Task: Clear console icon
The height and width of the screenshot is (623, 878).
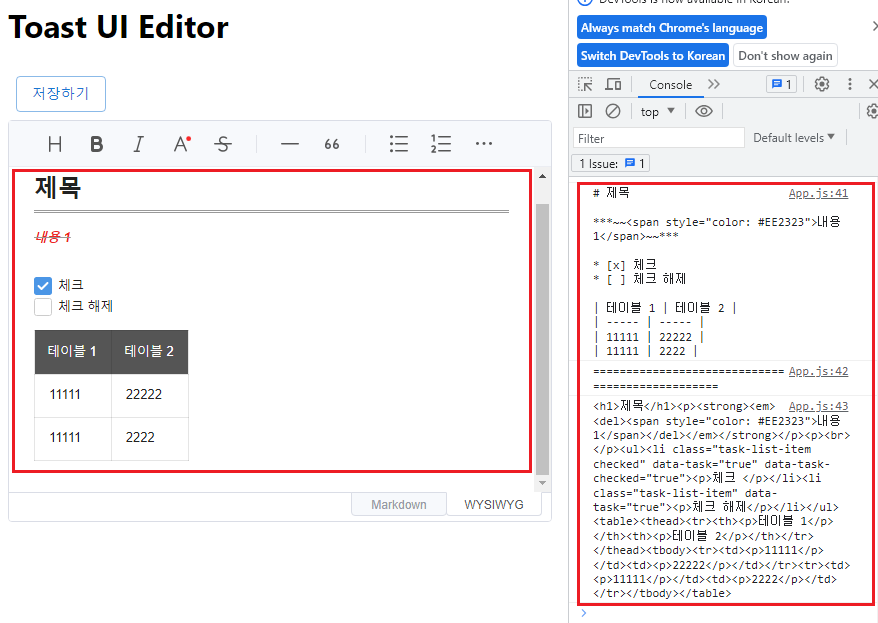Action: click(613, 111)
